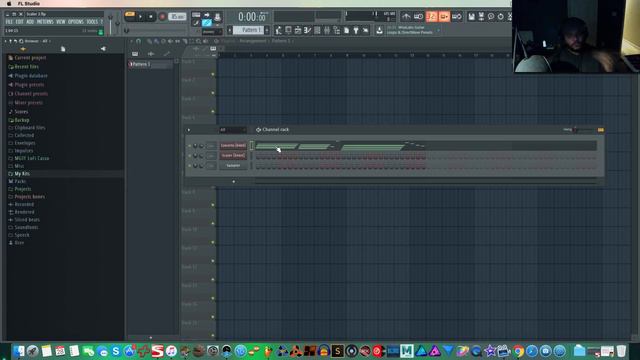Click the song position slider

(156, 30)
